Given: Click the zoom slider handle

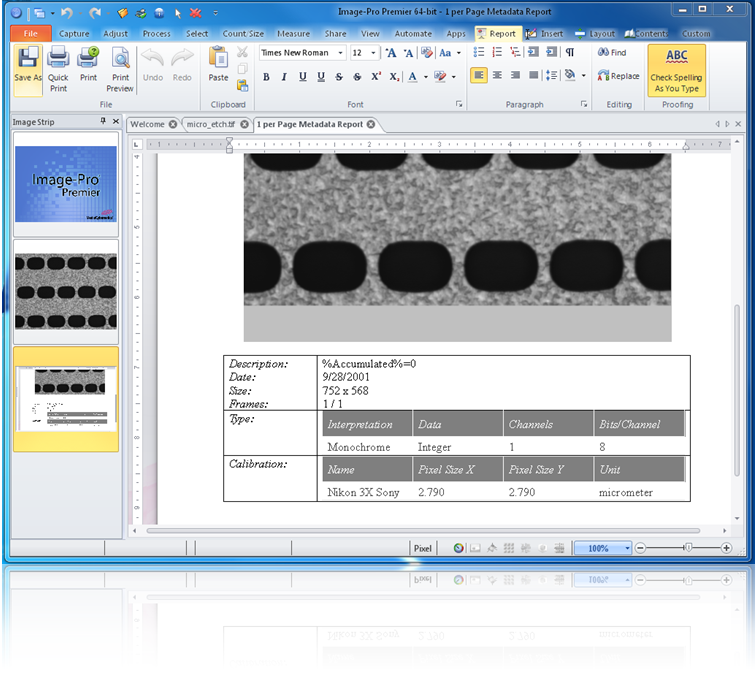Looking at the screenshot, I should tap(688, 547).
